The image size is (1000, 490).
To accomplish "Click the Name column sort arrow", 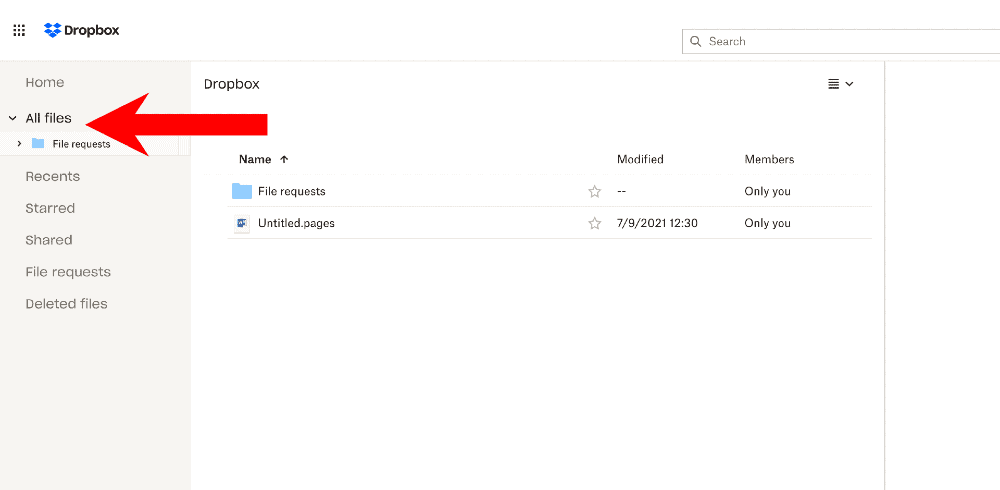I will pyautogui.click(x=284, y=160).
